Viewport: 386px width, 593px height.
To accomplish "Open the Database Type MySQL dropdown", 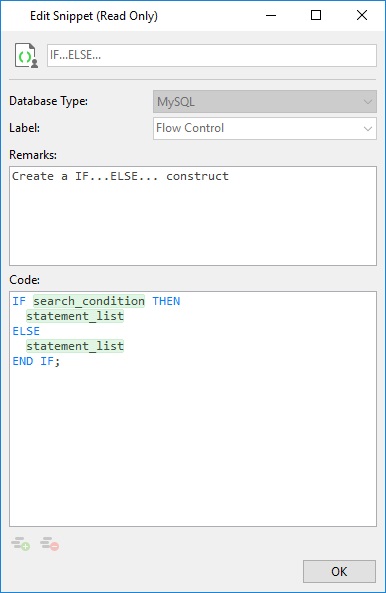I will coord(265,101).
